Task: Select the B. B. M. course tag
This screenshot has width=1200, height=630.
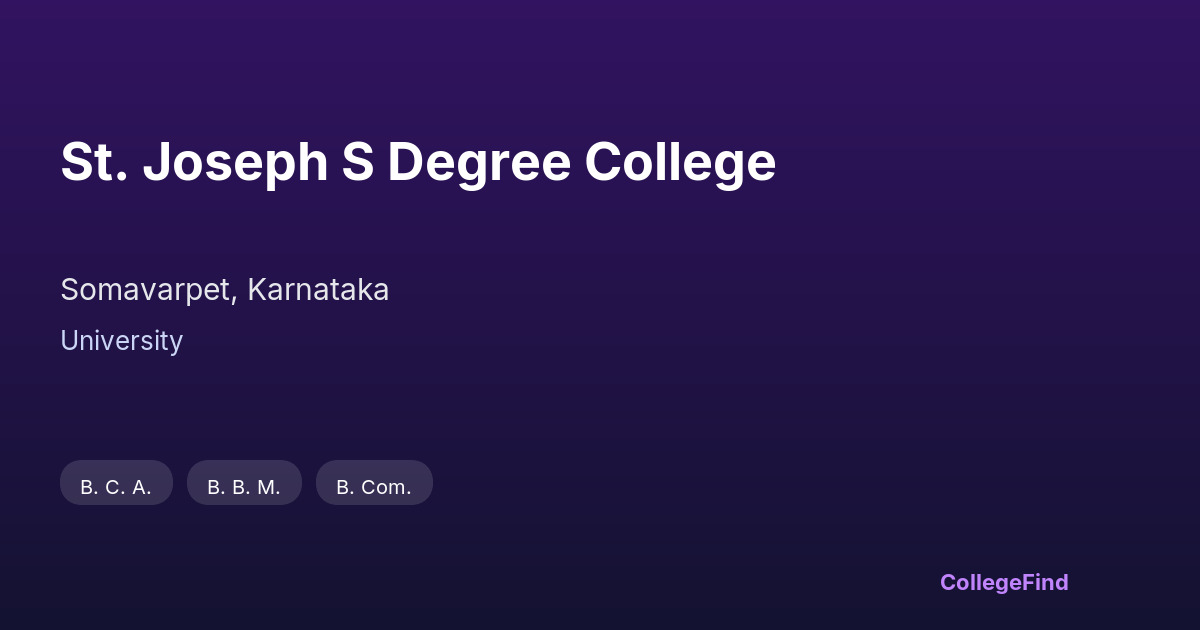Action: 244,485
